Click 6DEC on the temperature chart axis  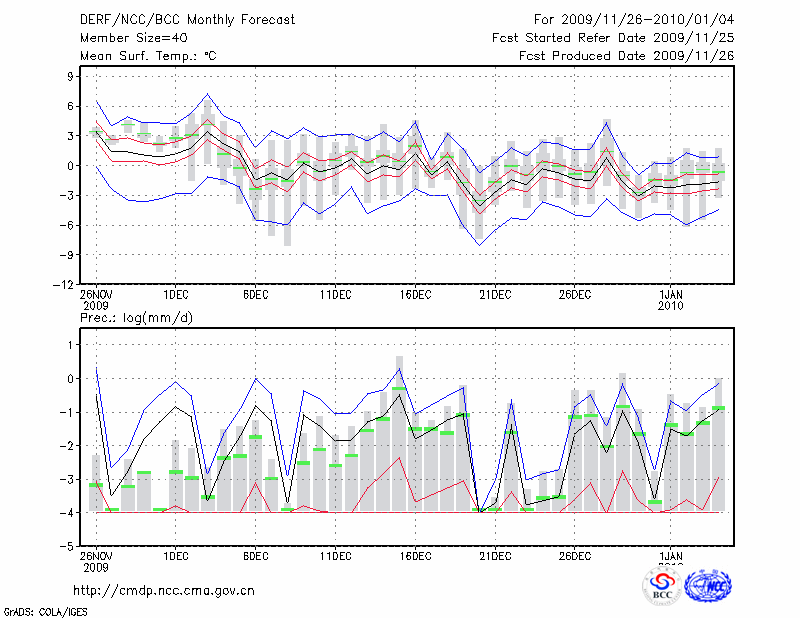coord(255,294)
